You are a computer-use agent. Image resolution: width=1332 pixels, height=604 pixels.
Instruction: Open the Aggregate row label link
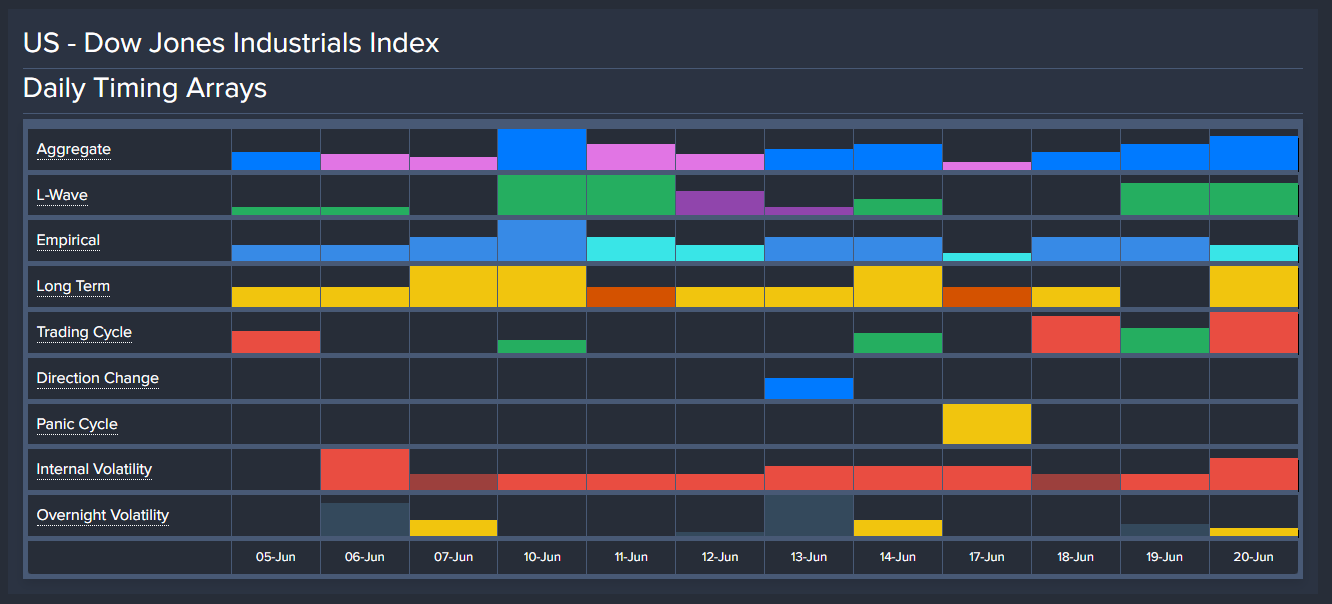73,150
